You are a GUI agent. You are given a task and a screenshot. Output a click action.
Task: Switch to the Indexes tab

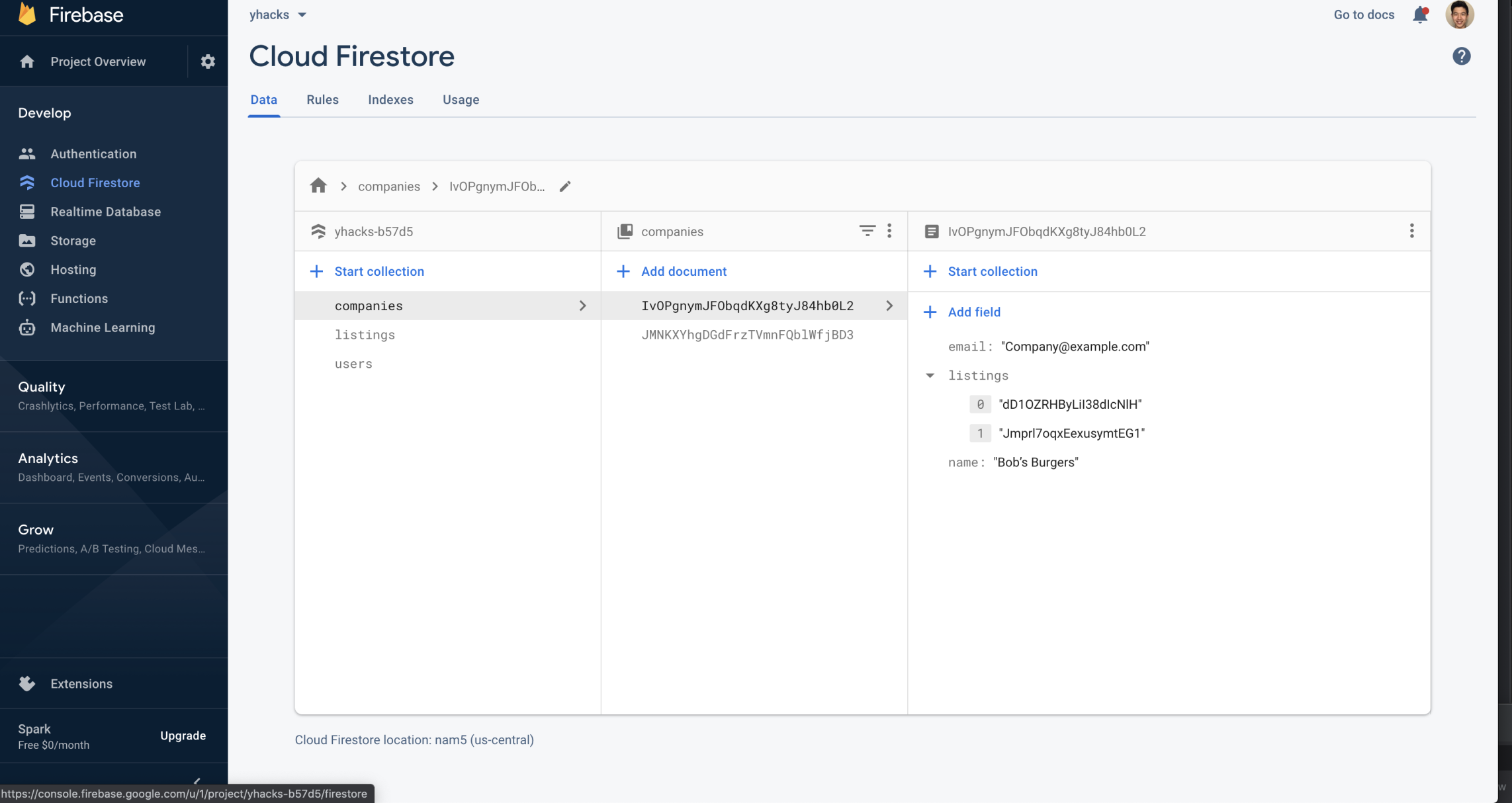click(390, 100)
